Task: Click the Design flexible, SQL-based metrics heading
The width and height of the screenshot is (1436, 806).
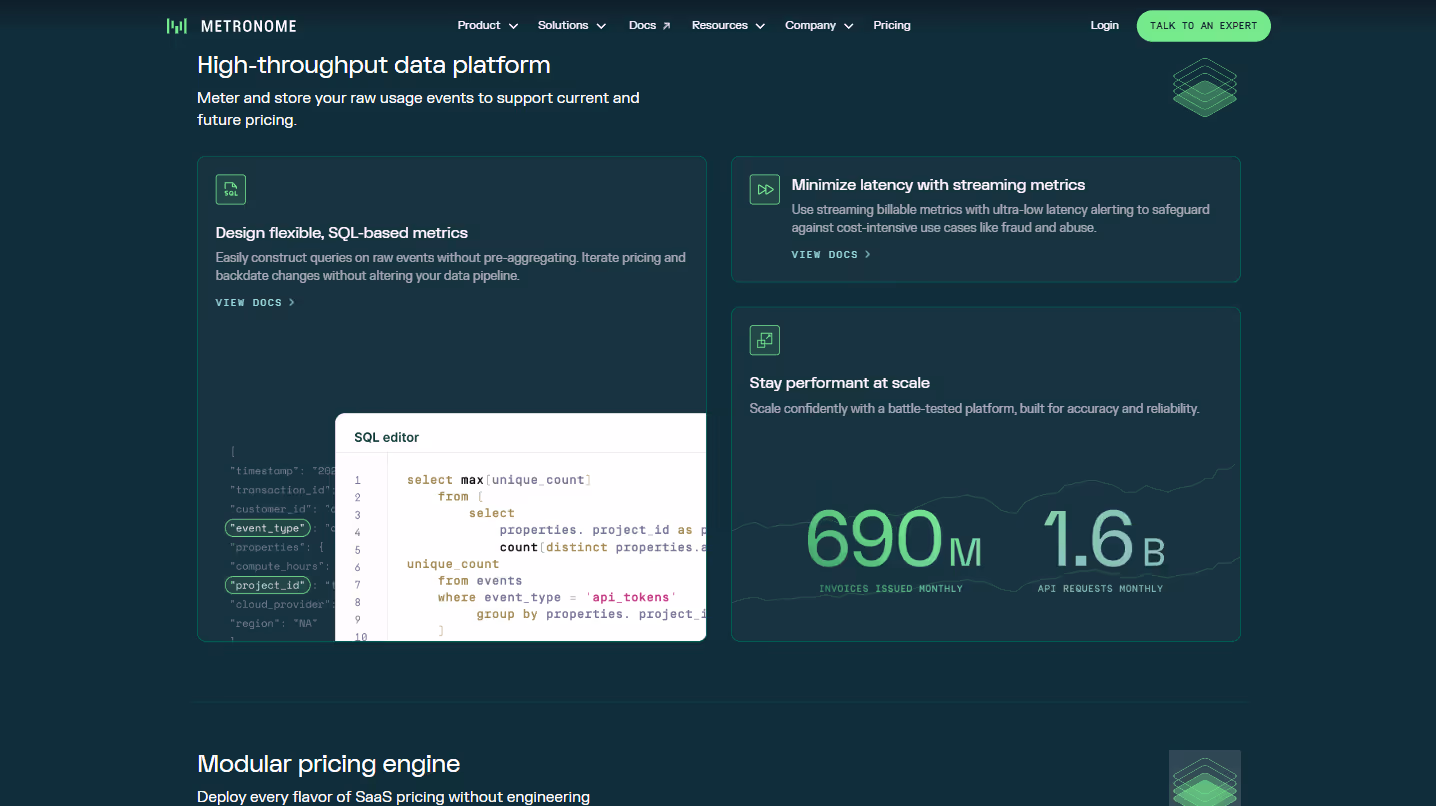Action: 342,233
